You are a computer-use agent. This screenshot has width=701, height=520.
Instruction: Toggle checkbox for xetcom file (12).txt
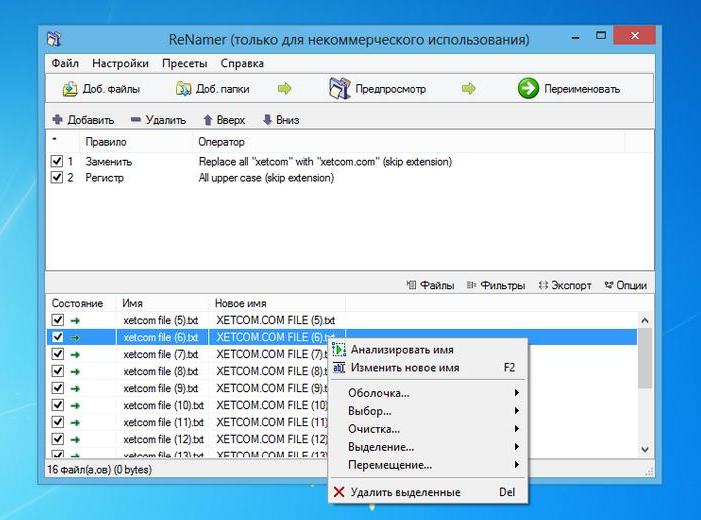(58, 439)
